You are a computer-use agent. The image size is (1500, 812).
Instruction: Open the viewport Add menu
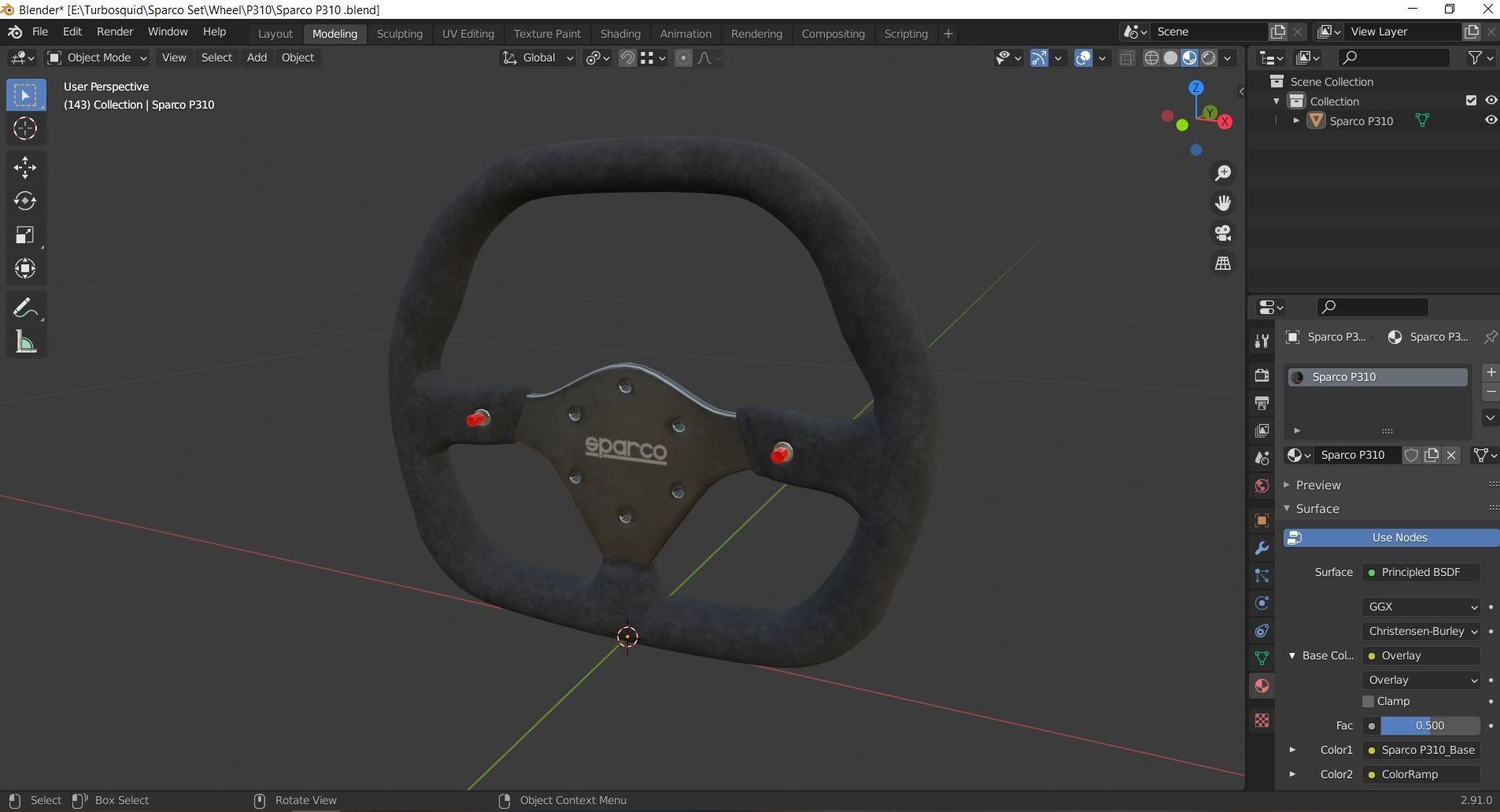(x=257, y=57)
